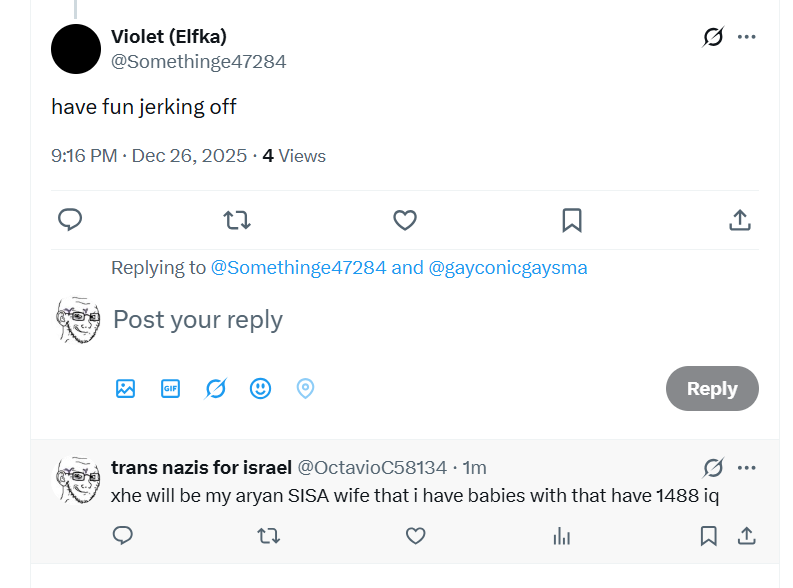Like the reply by OctavioC58134

(415, 537)
